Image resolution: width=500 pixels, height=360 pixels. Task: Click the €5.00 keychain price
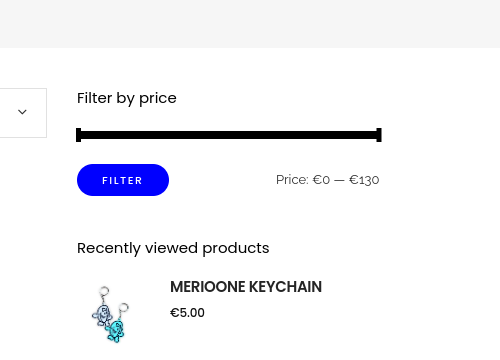187,313
